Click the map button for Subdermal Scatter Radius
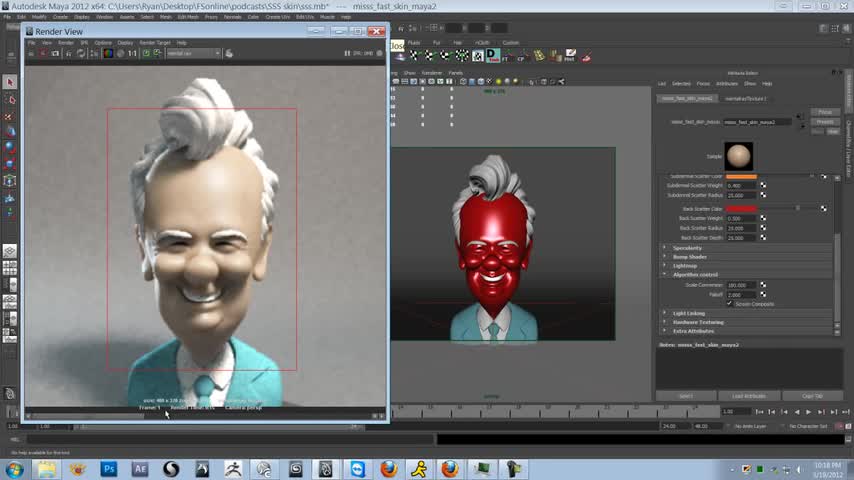854x480 pixels. [x=763, y=195]
